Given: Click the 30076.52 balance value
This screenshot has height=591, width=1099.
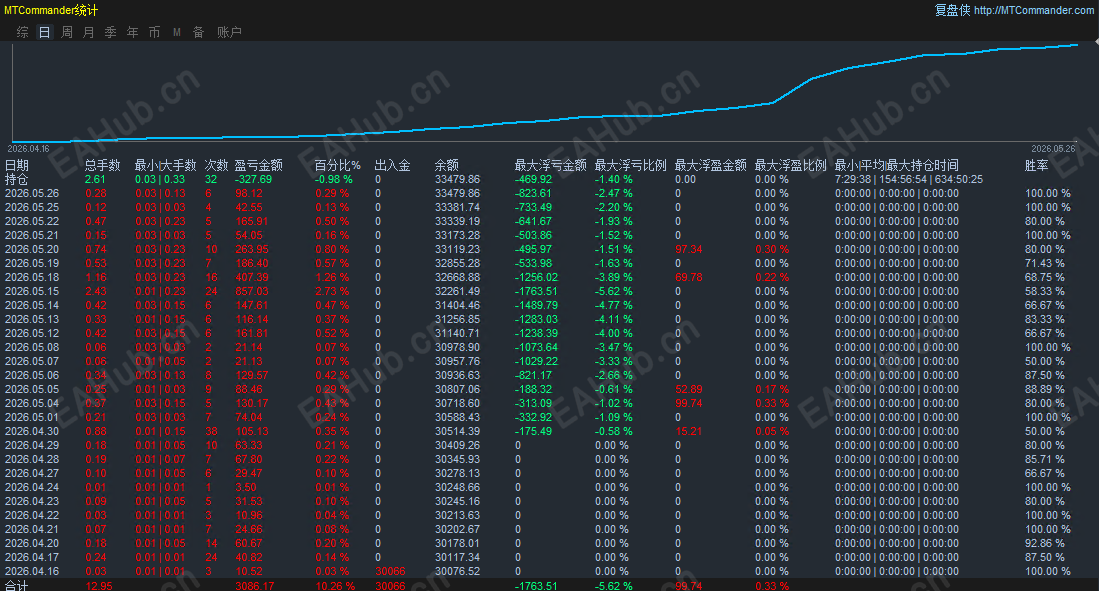Looking at the screenshot, I should (x=458, y=571).
